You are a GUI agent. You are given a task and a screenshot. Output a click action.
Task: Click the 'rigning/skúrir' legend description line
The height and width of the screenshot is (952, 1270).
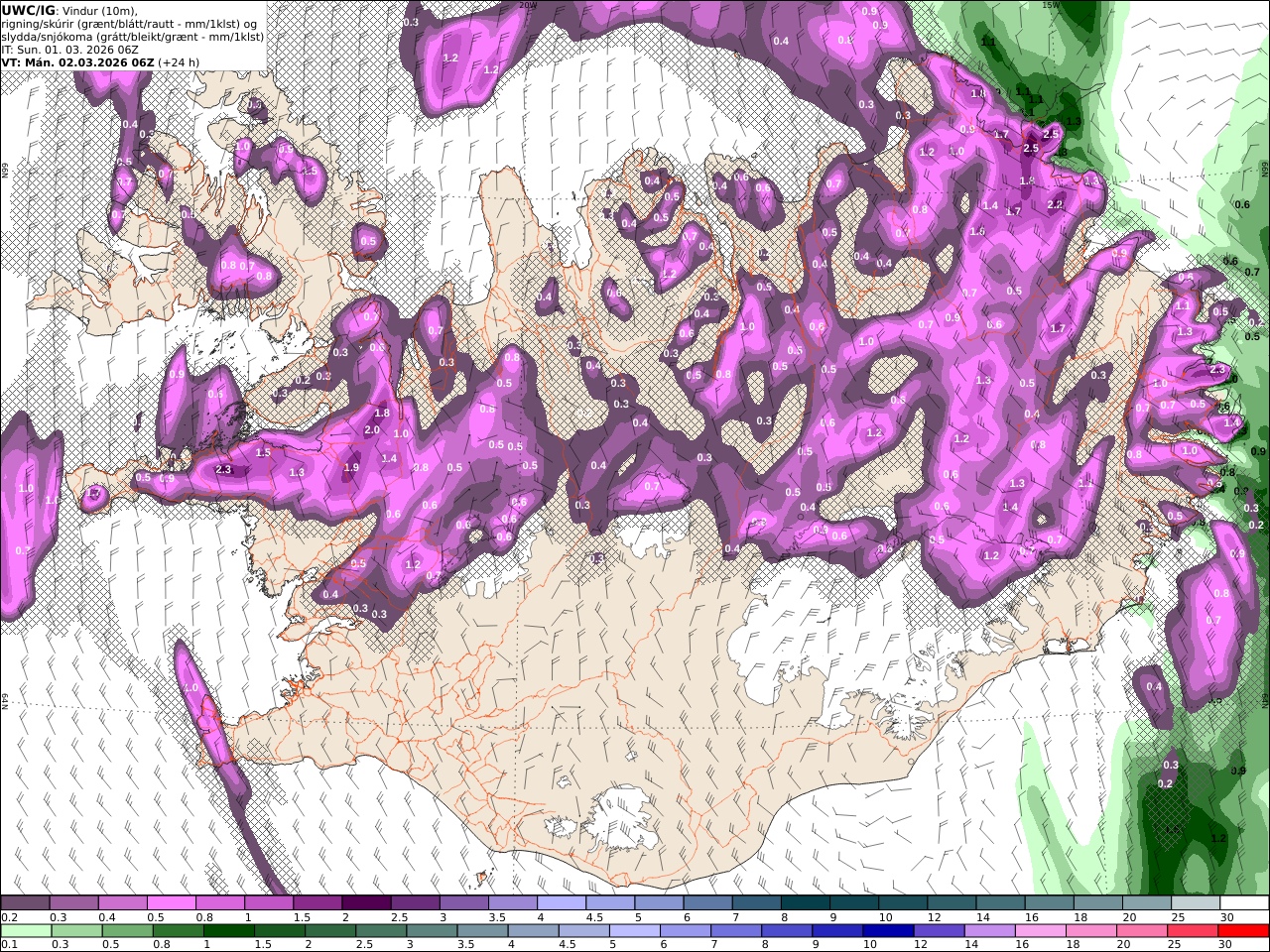click(x=128, y=24)
